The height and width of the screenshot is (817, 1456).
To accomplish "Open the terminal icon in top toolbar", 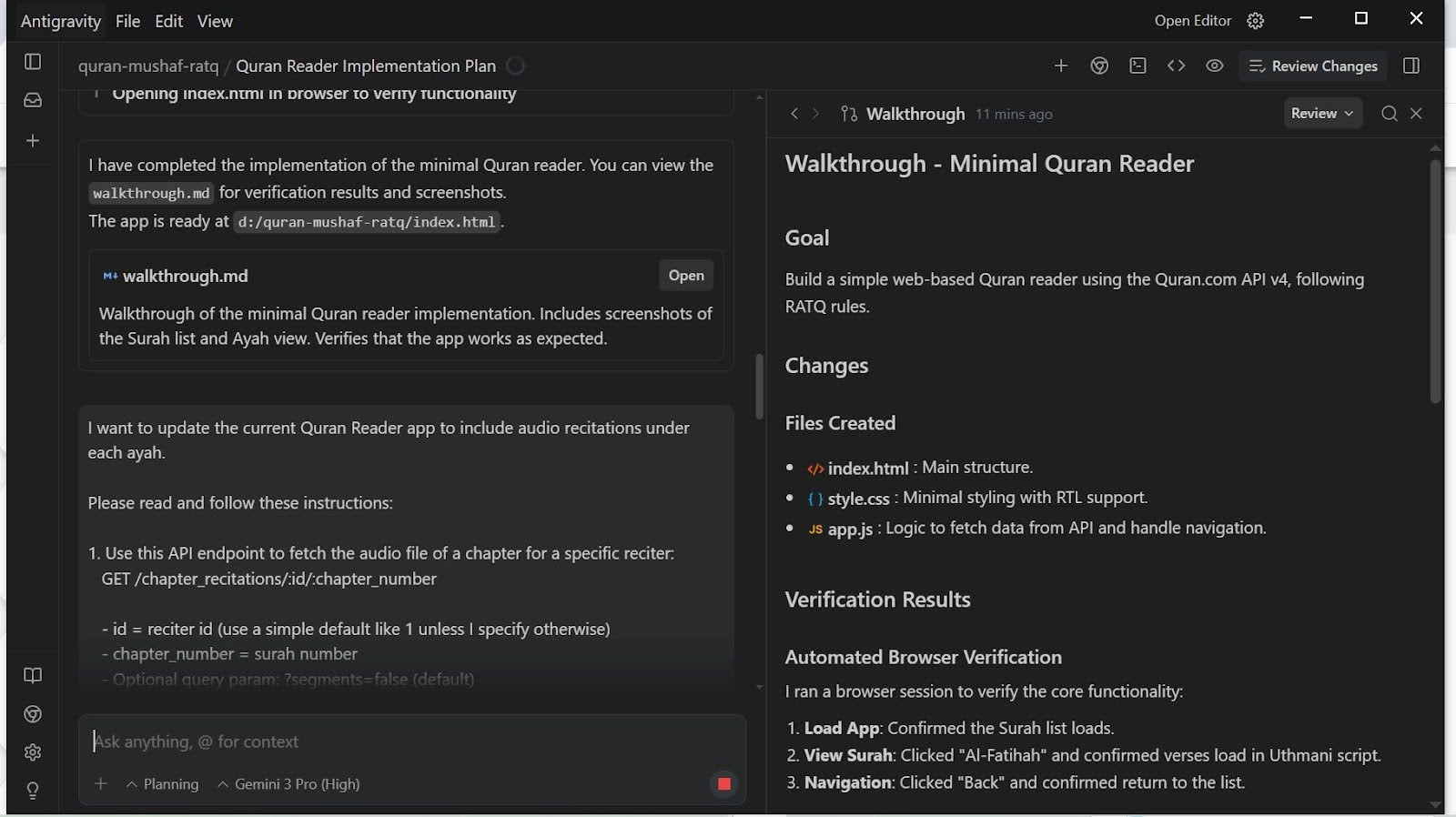I will pos(1137,66).
